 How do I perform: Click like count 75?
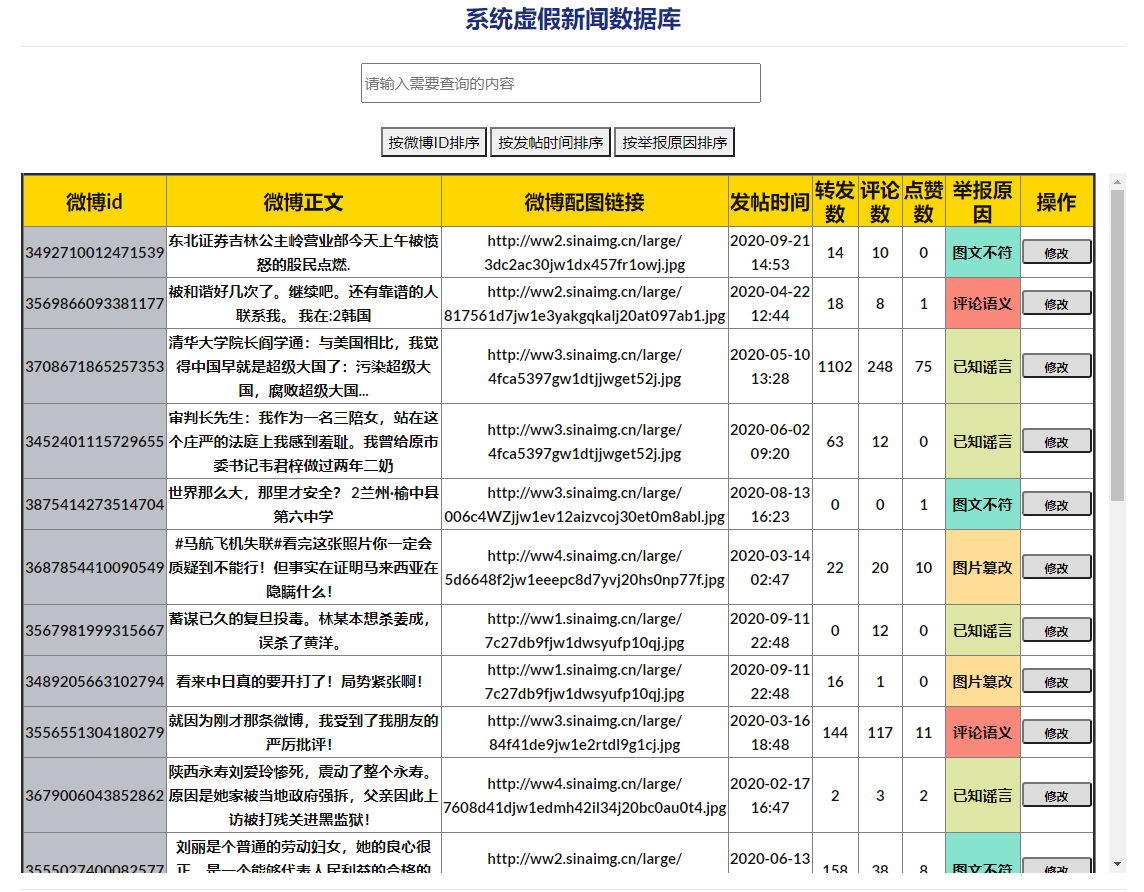click(924, 366)
